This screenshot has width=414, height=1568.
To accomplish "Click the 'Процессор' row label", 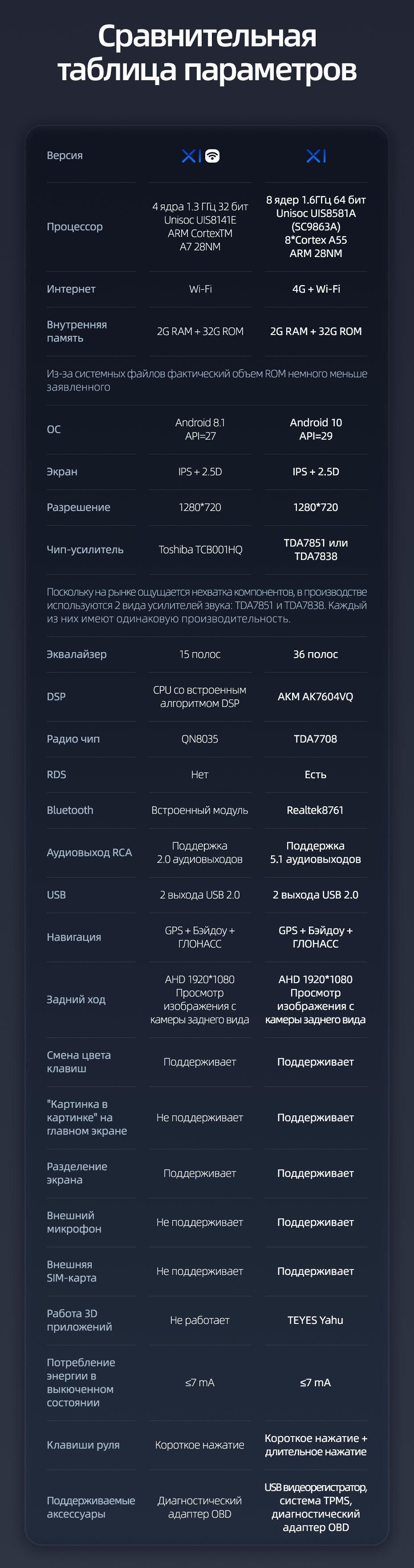I will tap(75, 226).
